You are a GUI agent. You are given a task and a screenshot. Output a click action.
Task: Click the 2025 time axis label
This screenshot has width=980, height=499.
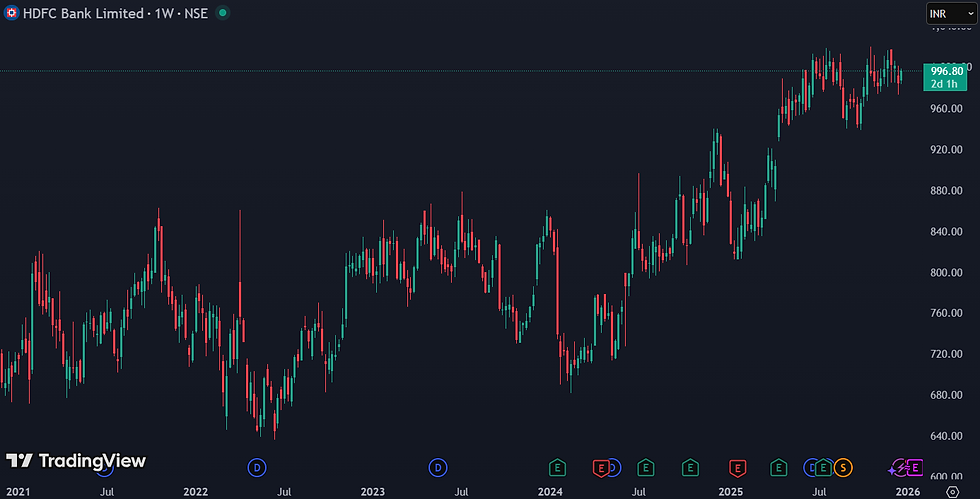[731, 491]
